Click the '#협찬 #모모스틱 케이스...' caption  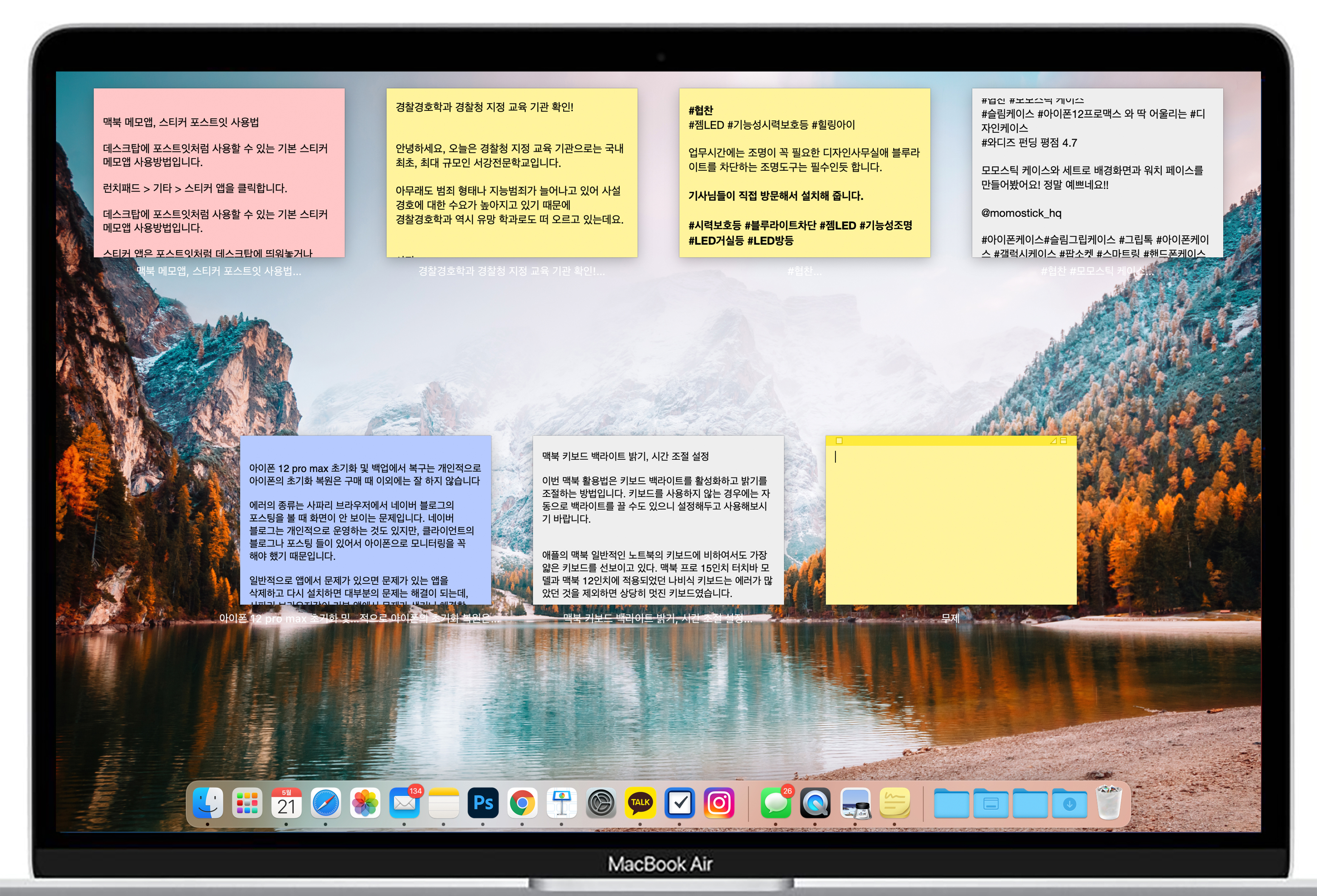[1097, 271]
